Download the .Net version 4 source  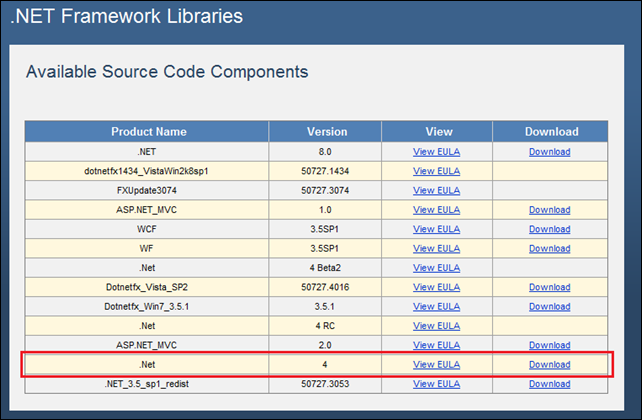[549, 364]
